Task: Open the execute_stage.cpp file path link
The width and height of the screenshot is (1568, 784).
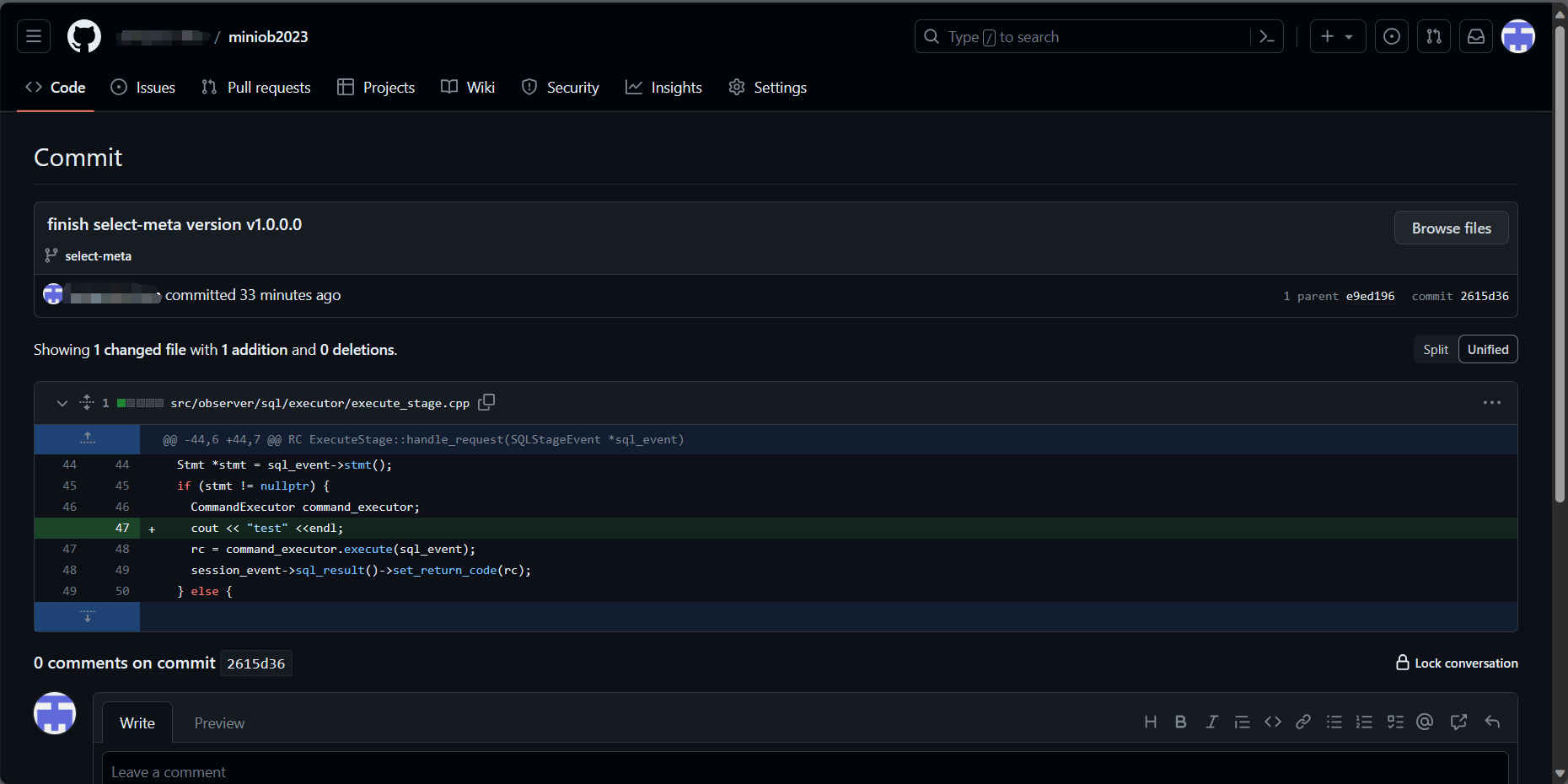Action: click(320, 403)
